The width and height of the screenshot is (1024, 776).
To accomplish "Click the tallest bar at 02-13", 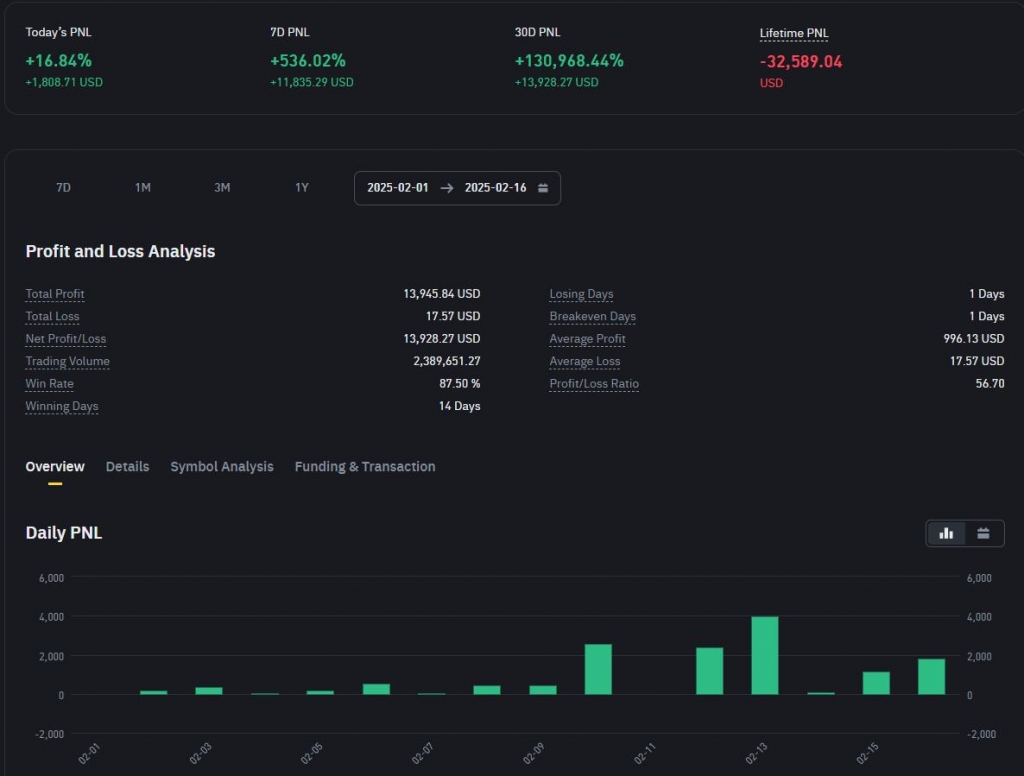I will (764, 655).
